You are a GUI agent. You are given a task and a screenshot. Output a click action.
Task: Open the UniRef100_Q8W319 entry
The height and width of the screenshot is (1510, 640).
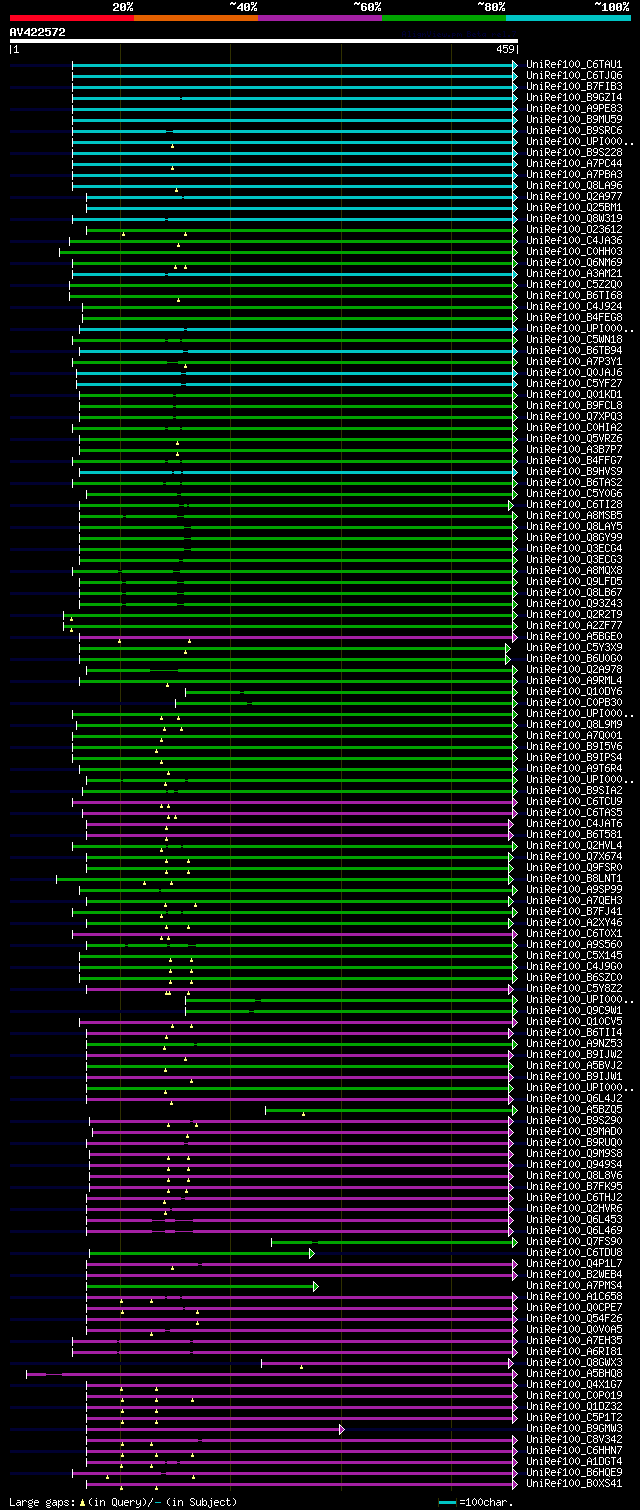point(574,218)
